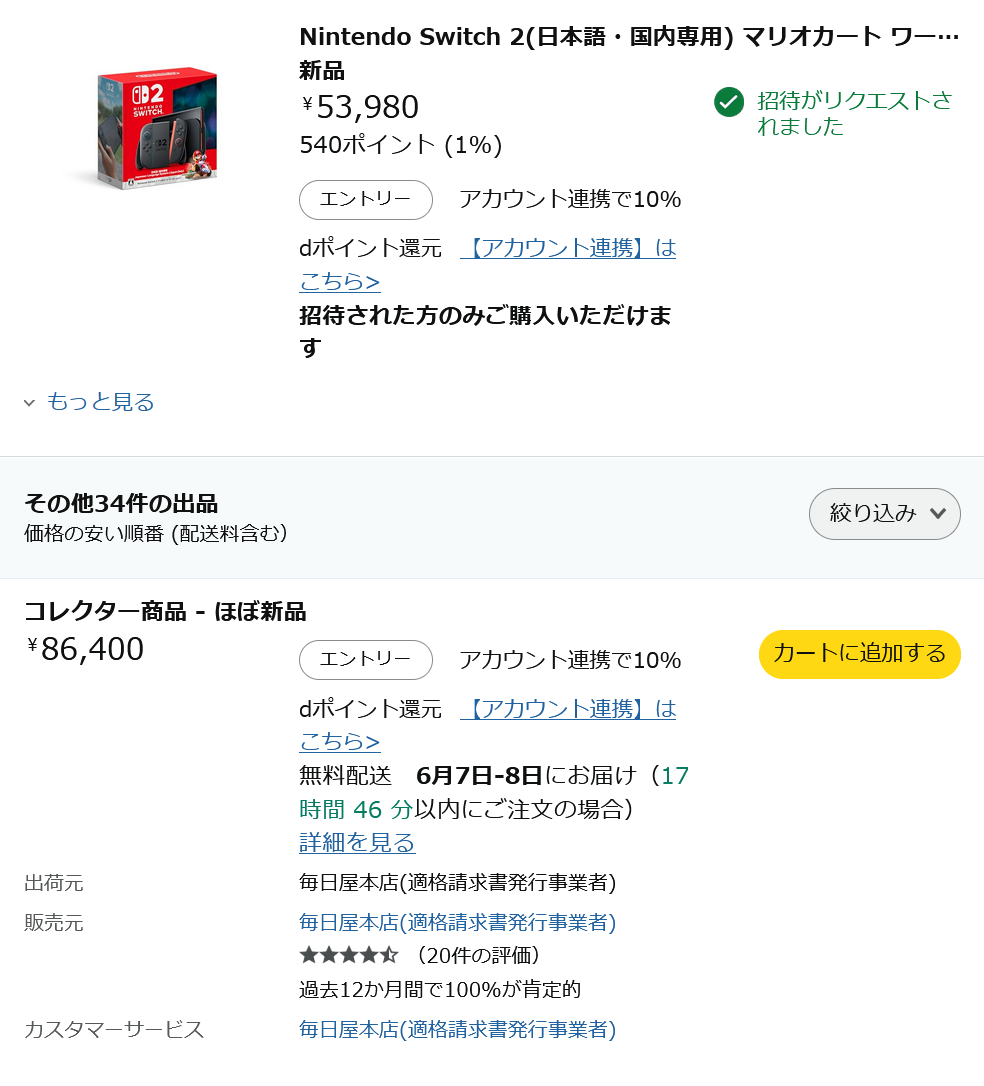Open the 絞り込み filter dropdown
984x1086 pixels.
click(x=884, y=514)
